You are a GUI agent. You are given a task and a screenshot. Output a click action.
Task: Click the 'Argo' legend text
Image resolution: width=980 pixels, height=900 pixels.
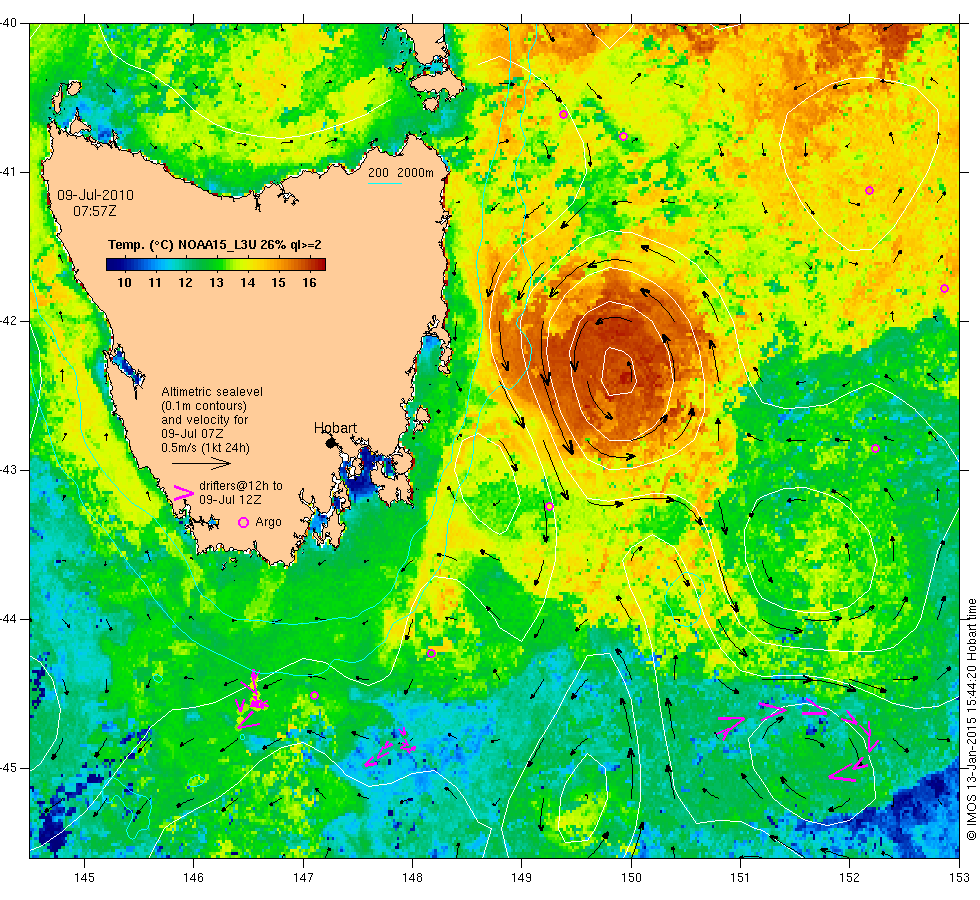point(268,522)
